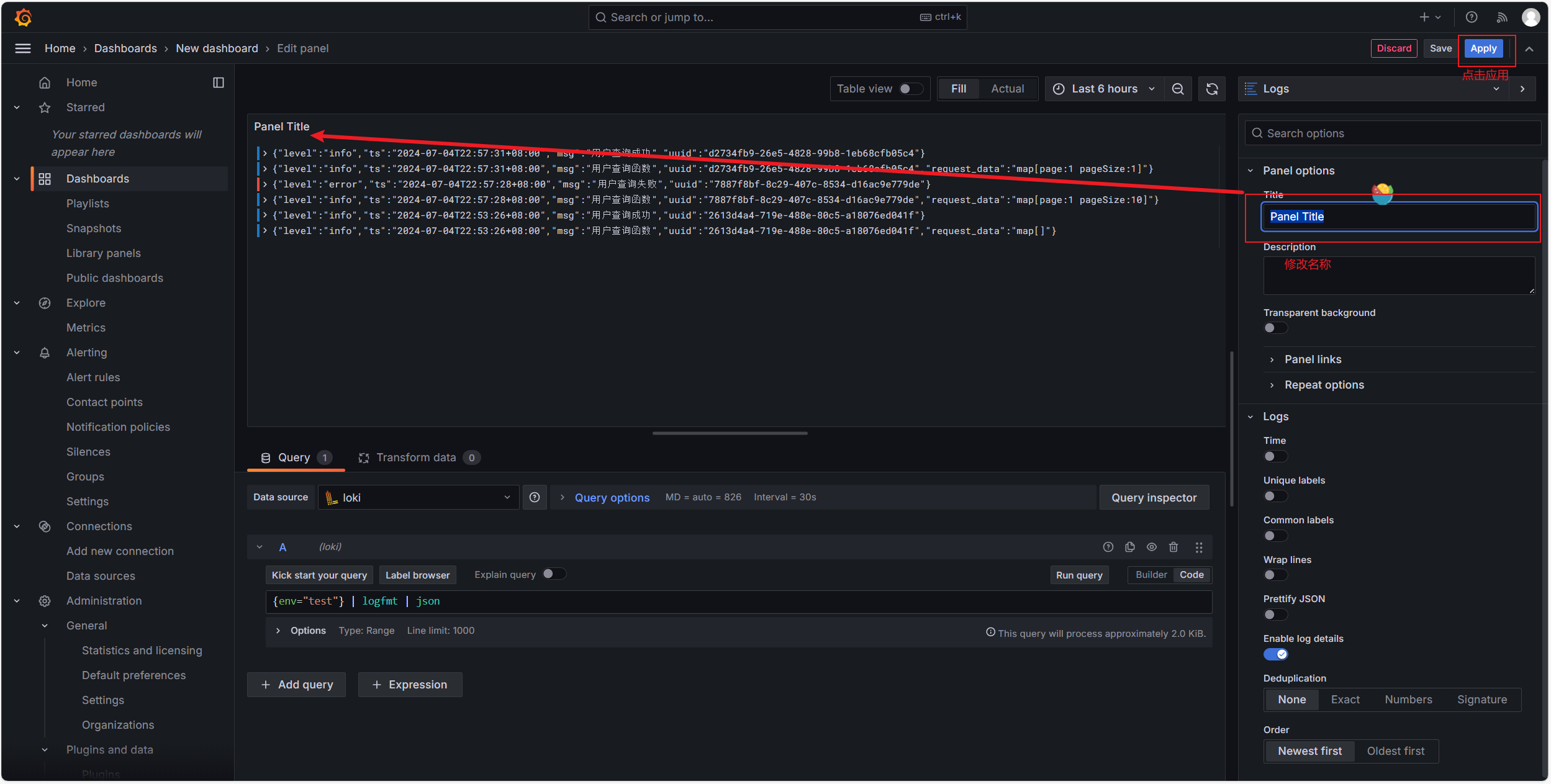The width and height of the screenshot is (1551, 784).
Task: Duplicate query A with copy icon
Action: pyautogui.click(x=1130, y=547)
